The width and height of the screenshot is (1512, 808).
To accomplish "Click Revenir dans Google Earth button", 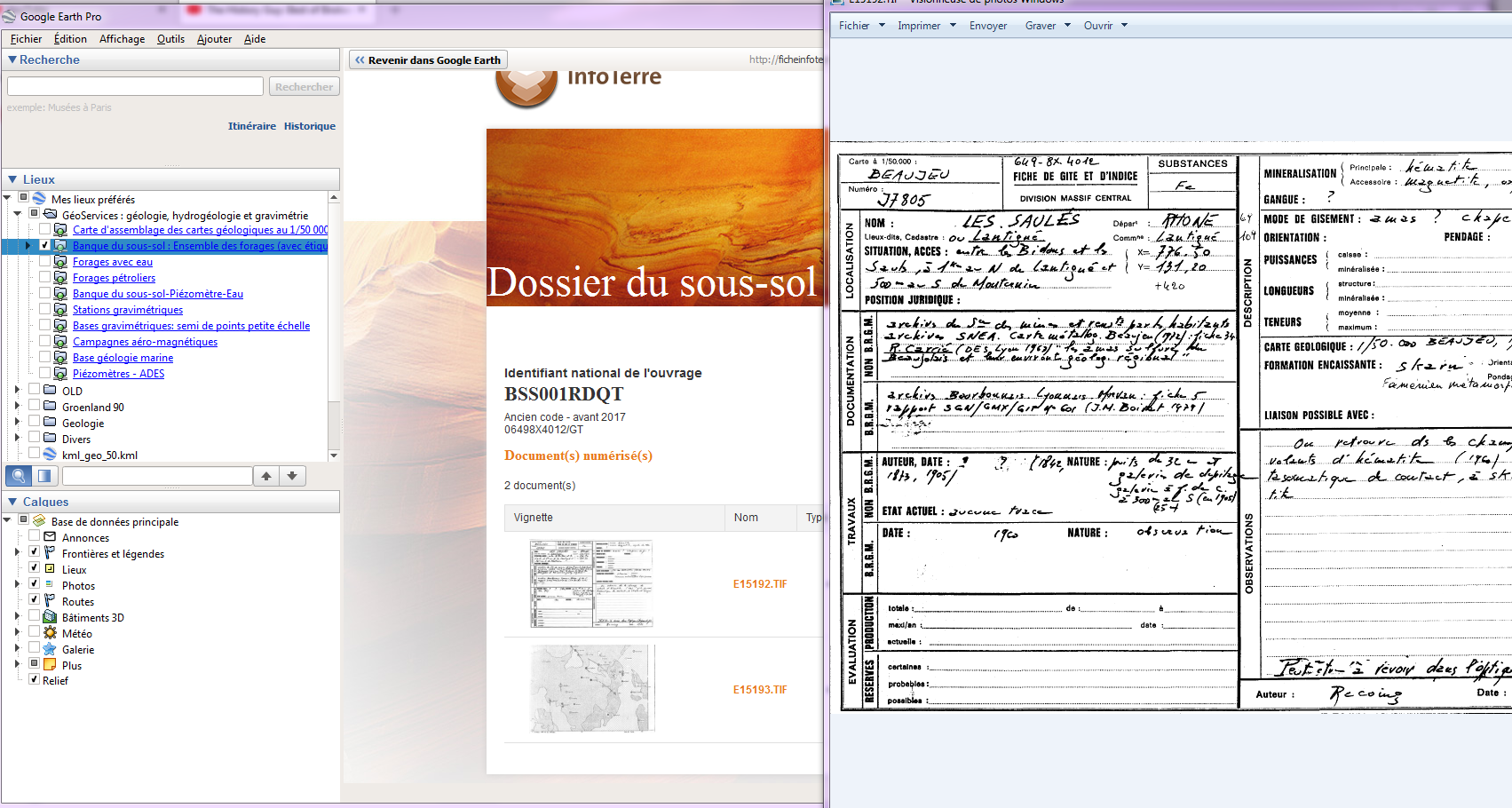I will (428, 60).
